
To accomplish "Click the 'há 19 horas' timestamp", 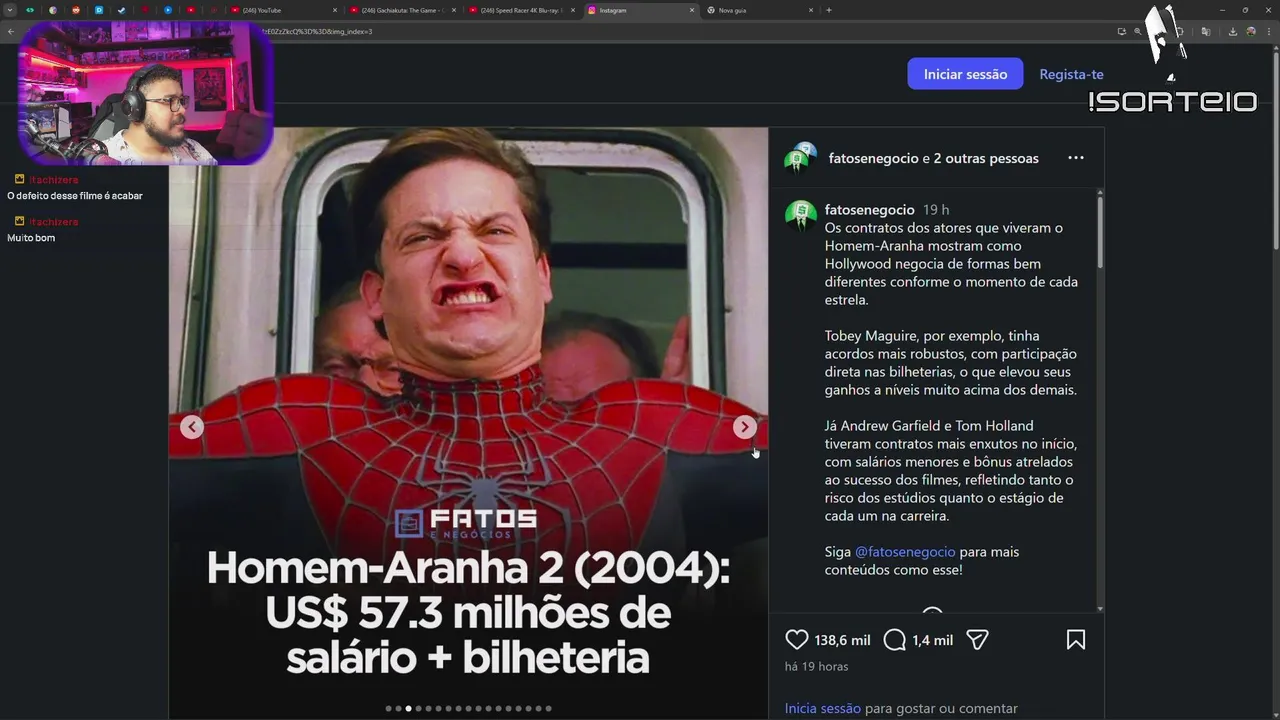I will (816, 666).
